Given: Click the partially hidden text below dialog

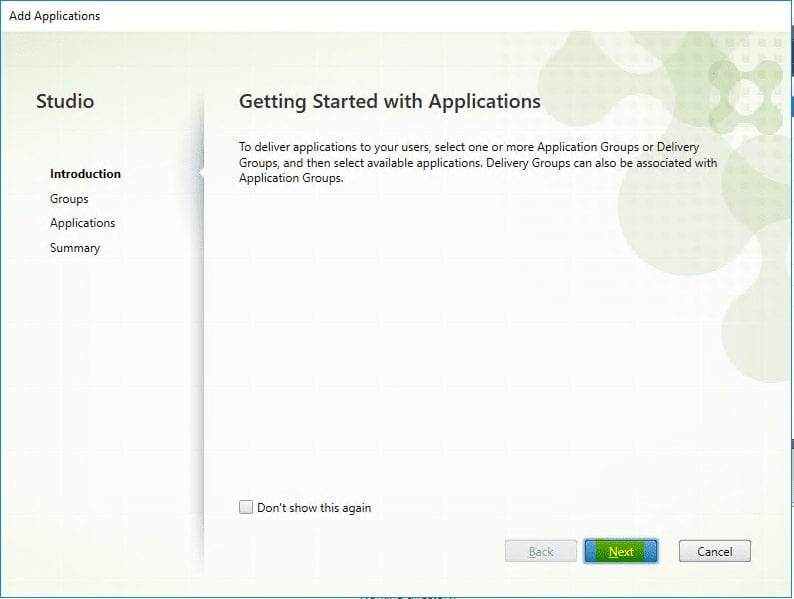Looking at the screenshot, I should pos(410,595).
